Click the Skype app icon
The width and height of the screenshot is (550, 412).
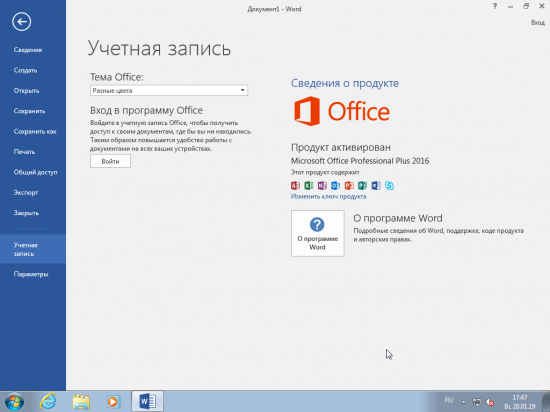pos(389,185)
